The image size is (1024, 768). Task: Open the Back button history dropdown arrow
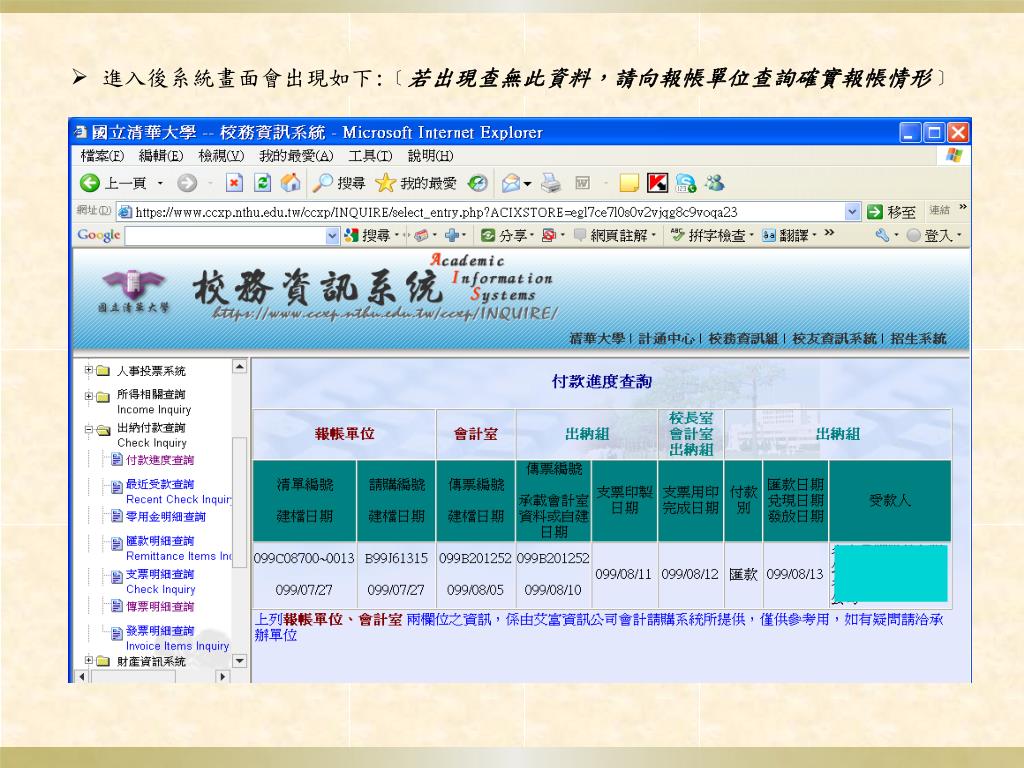(160, 184)
